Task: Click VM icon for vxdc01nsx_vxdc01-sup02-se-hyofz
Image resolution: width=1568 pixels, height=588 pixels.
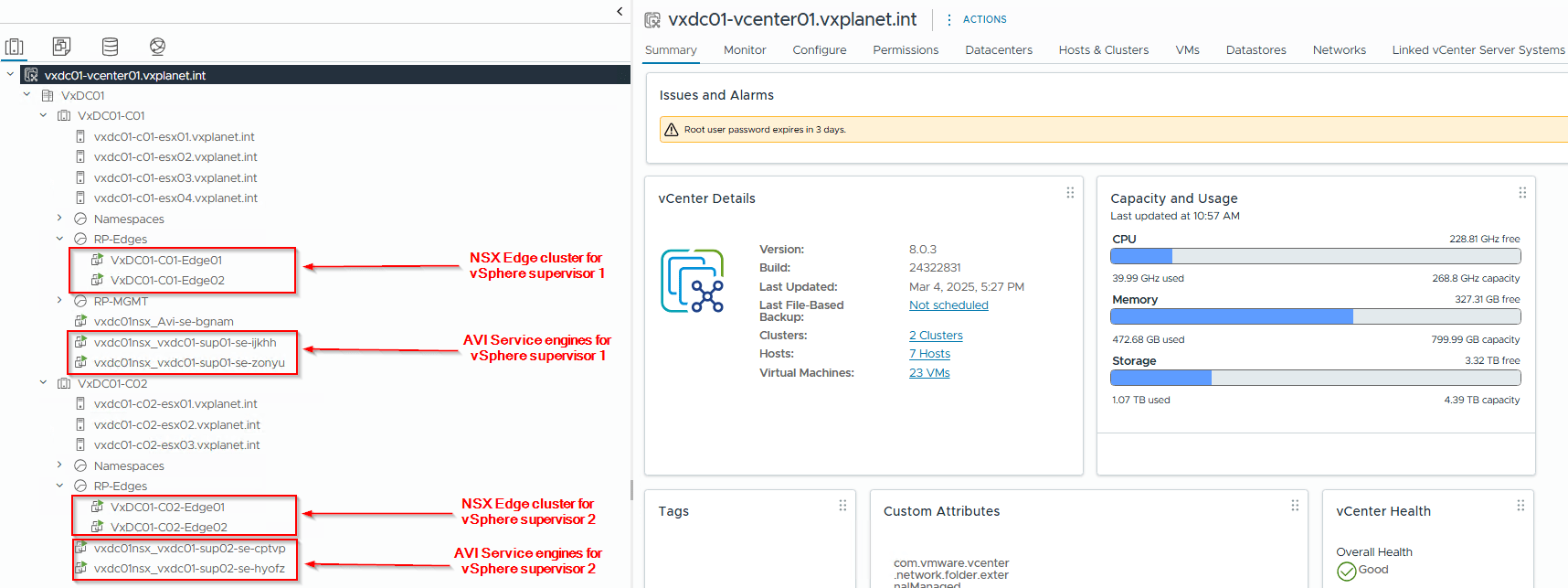Action: 80,568
